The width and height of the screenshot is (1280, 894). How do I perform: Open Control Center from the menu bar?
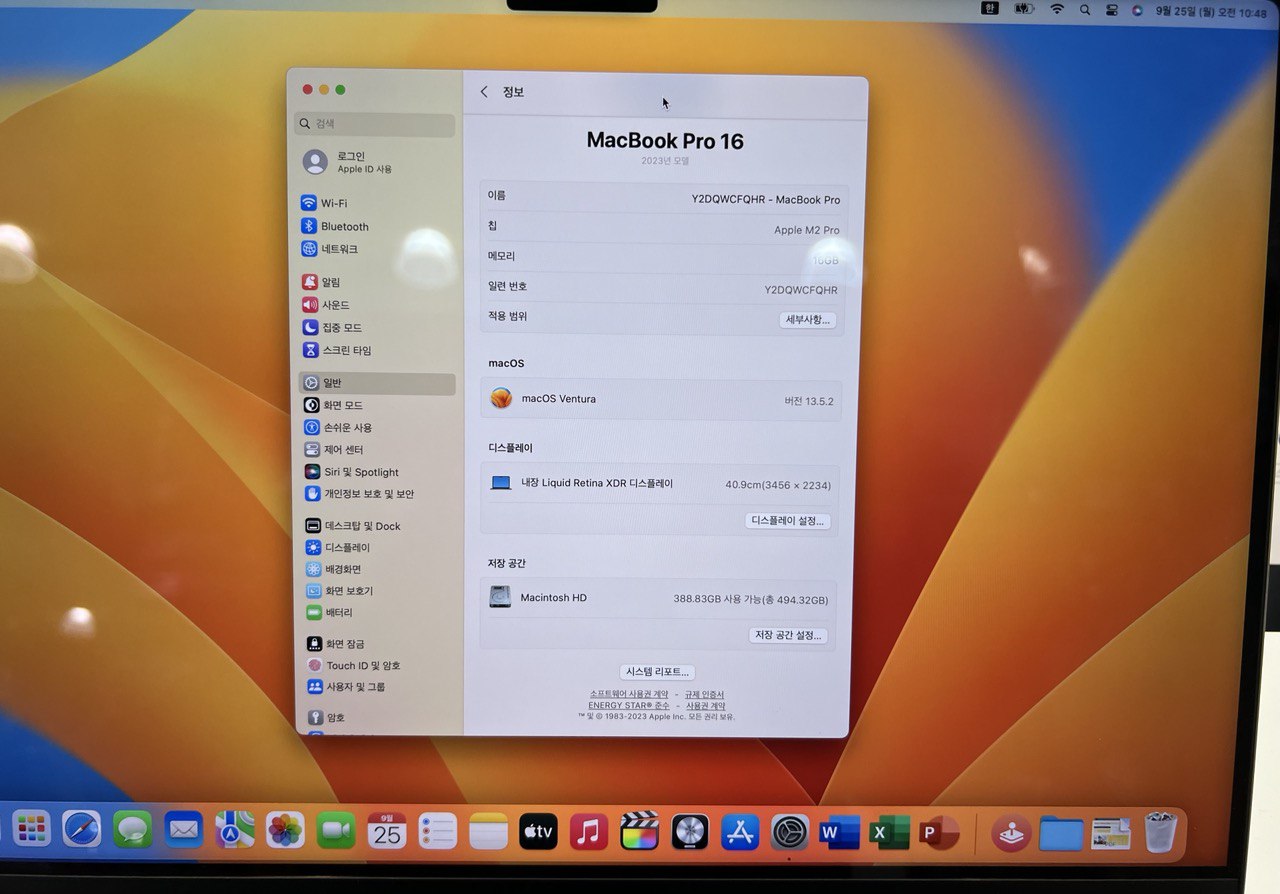[x=1111, y=10]
